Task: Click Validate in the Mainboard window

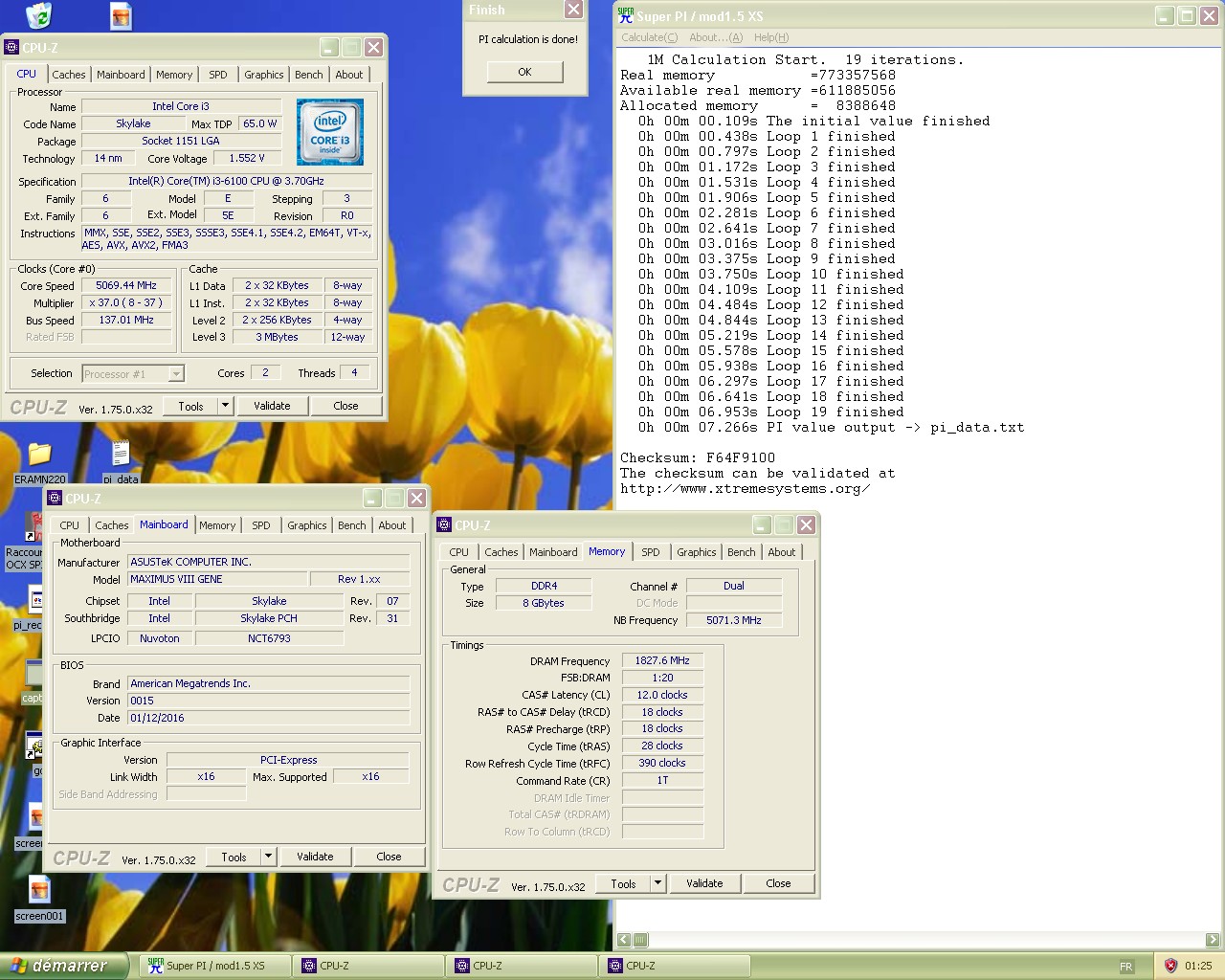Action: click(x=315, y=857)
